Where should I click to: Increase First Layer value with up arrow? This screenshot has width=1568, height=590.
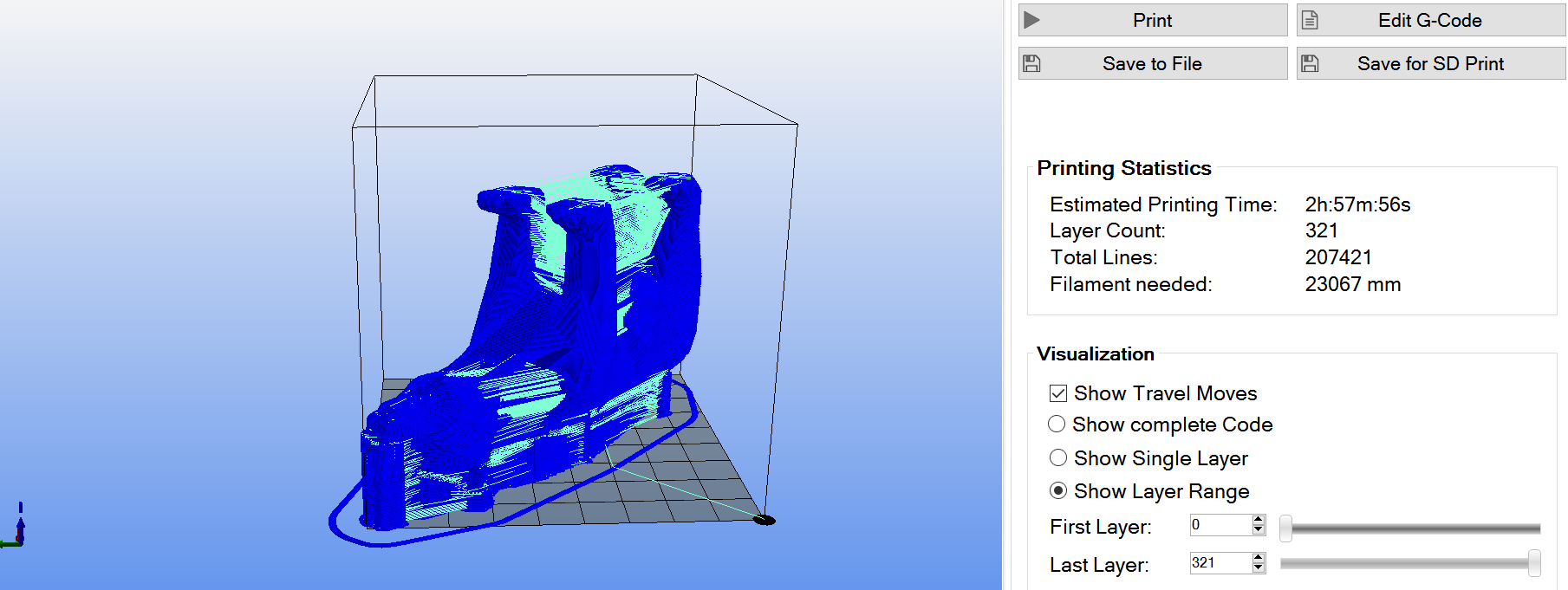click(1258, 520)
